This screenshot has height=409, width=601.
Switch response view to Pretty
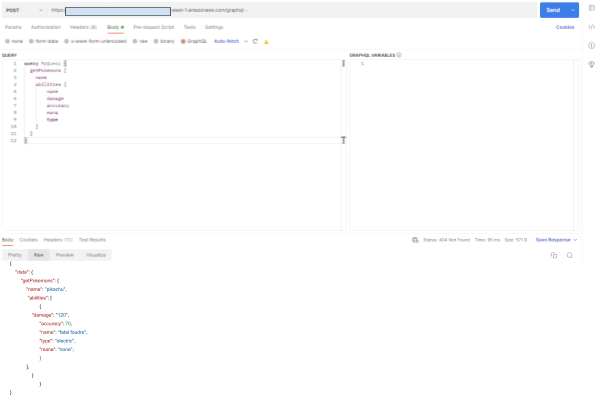pyautogui.click(x=15, y=255)
